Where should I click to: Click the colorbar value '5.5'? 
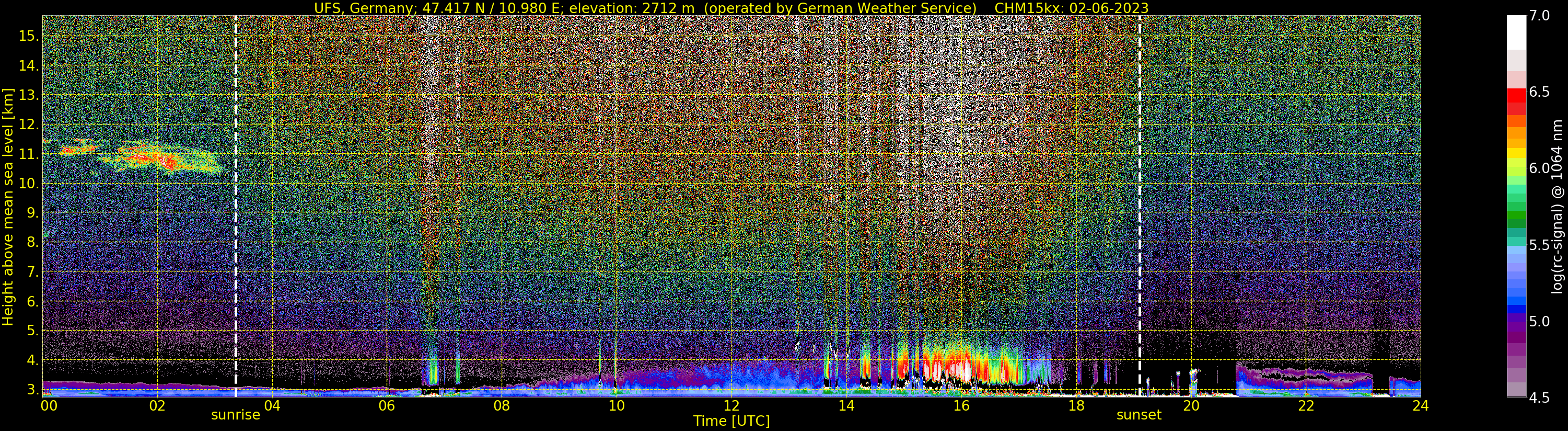click(1539, 245)
